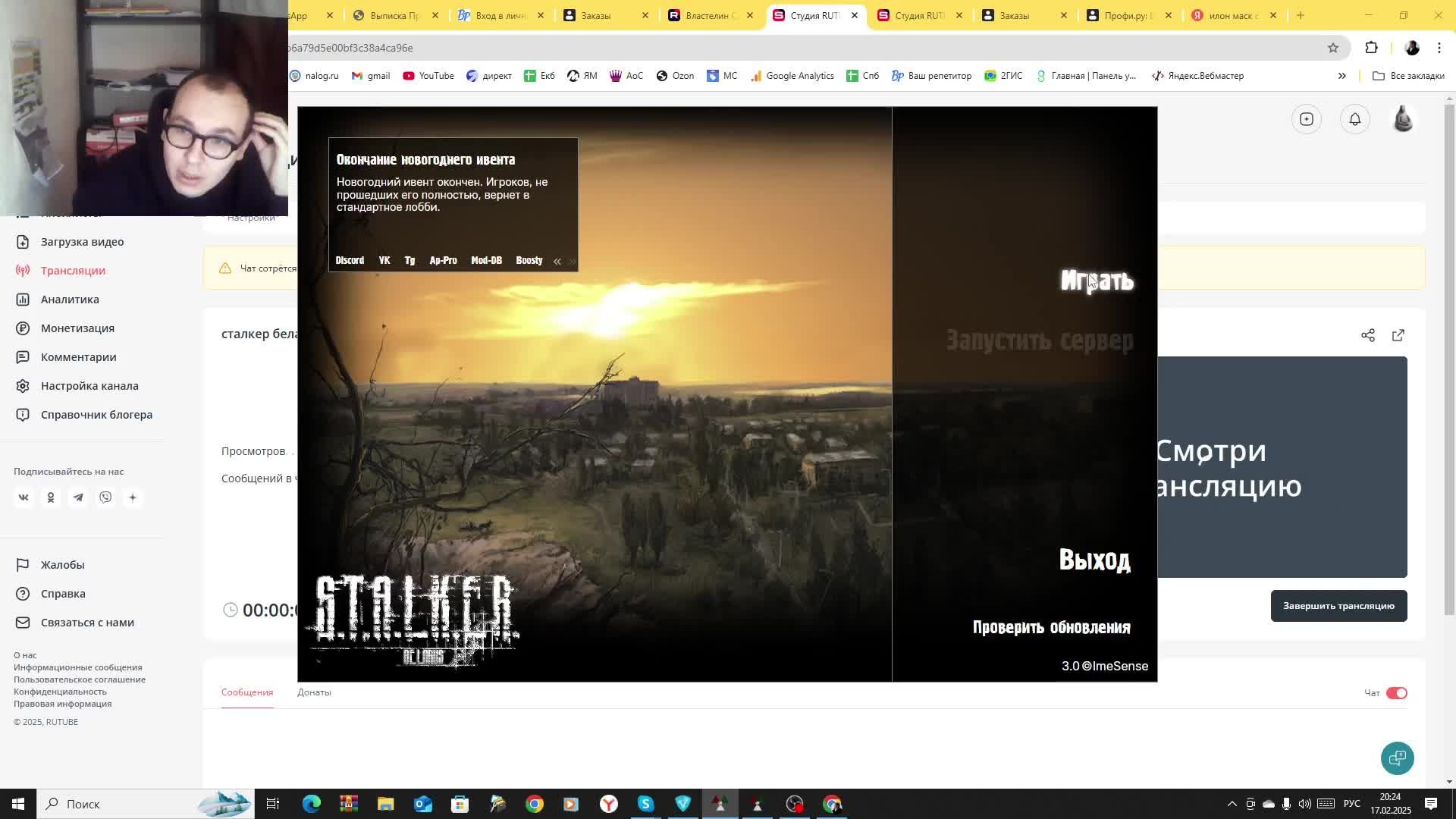This screenshot has height=819, width=1456.
Task: Open Skype from the taskbar
Action: [x=645, y=804]
